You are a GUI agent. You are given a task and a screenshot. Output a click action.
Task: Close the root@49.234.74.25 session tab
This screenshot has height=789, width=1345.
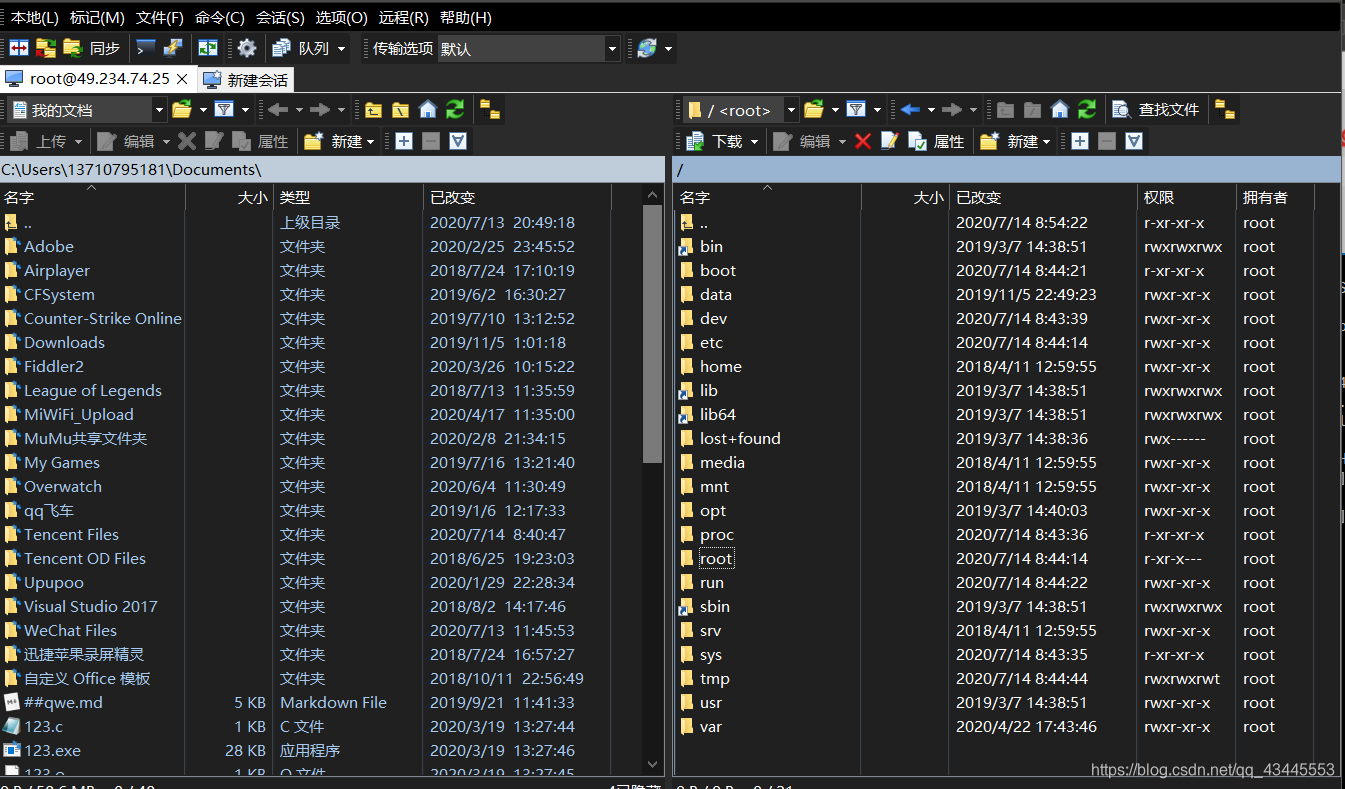pyautogui.click(x=182, y=79)
